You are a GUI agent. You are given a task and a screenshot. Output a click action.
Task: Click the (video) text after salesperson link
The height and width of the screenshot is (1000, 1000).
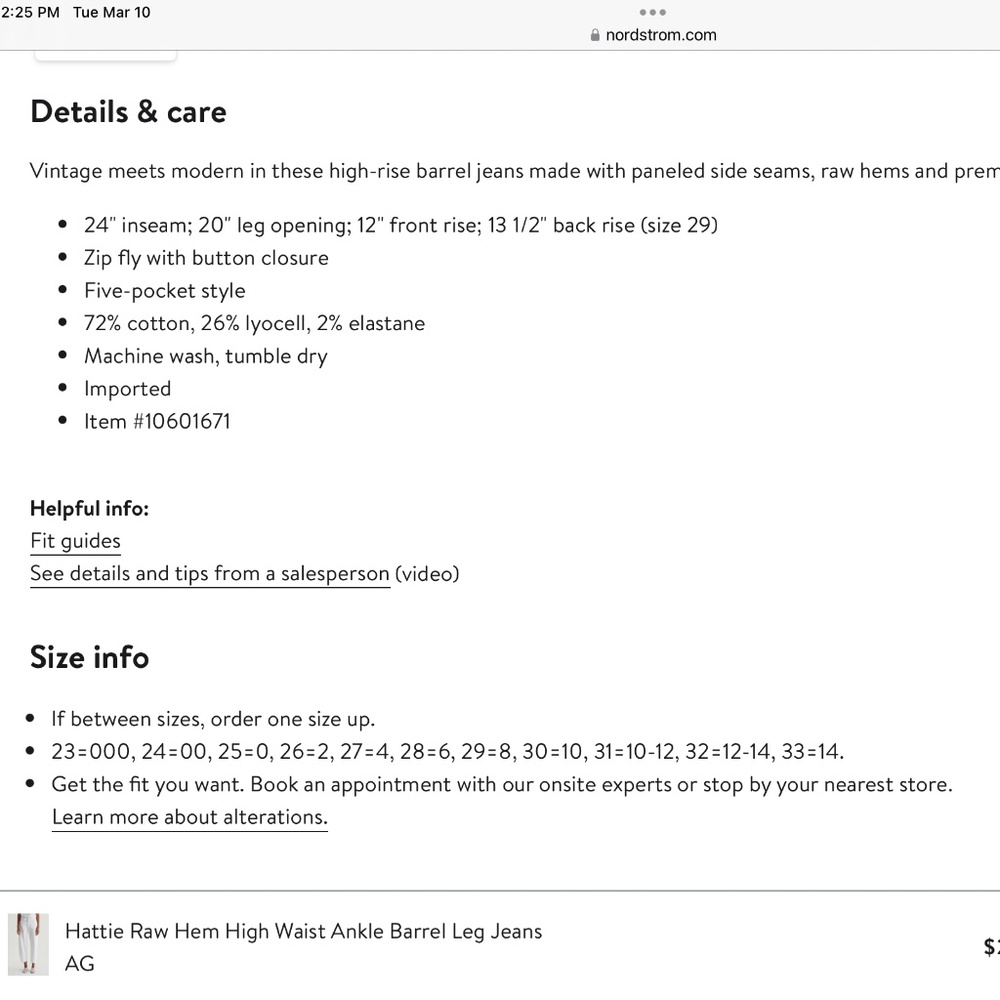[x=427, y=574]
